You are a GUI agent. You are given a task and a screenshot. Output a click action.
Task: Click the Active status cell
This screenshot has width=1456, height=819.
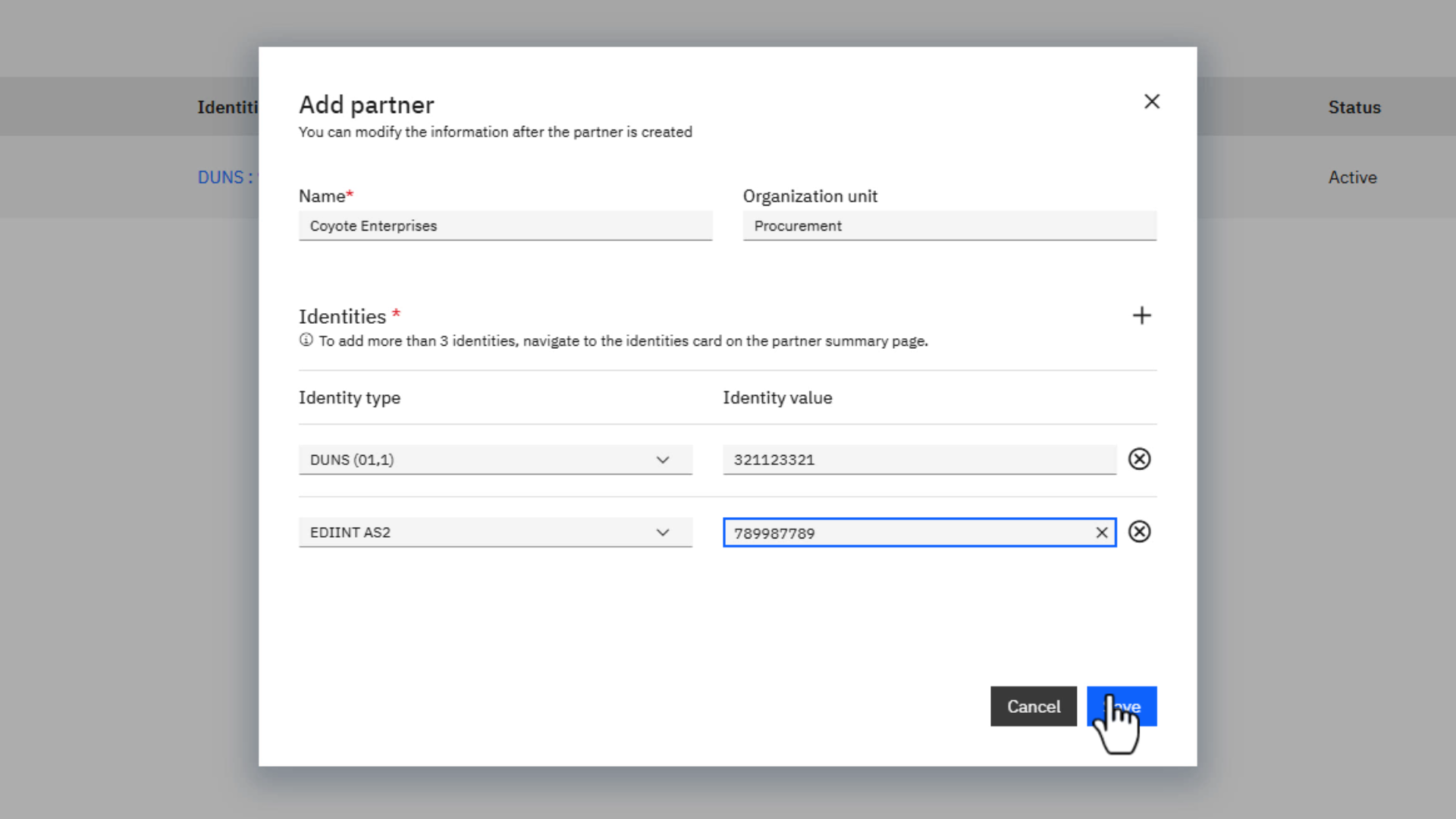pos(1352,177)
